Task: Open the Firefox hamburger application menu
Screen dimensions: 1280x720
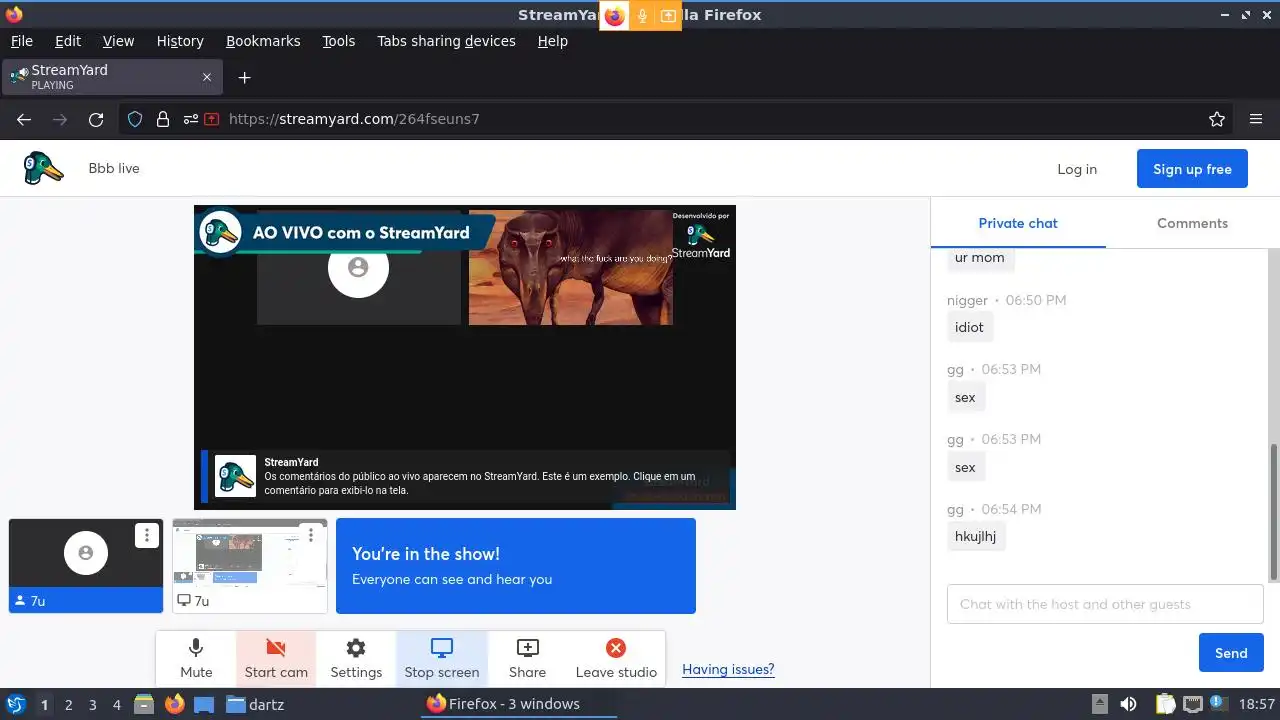Action: [1256, 119]
